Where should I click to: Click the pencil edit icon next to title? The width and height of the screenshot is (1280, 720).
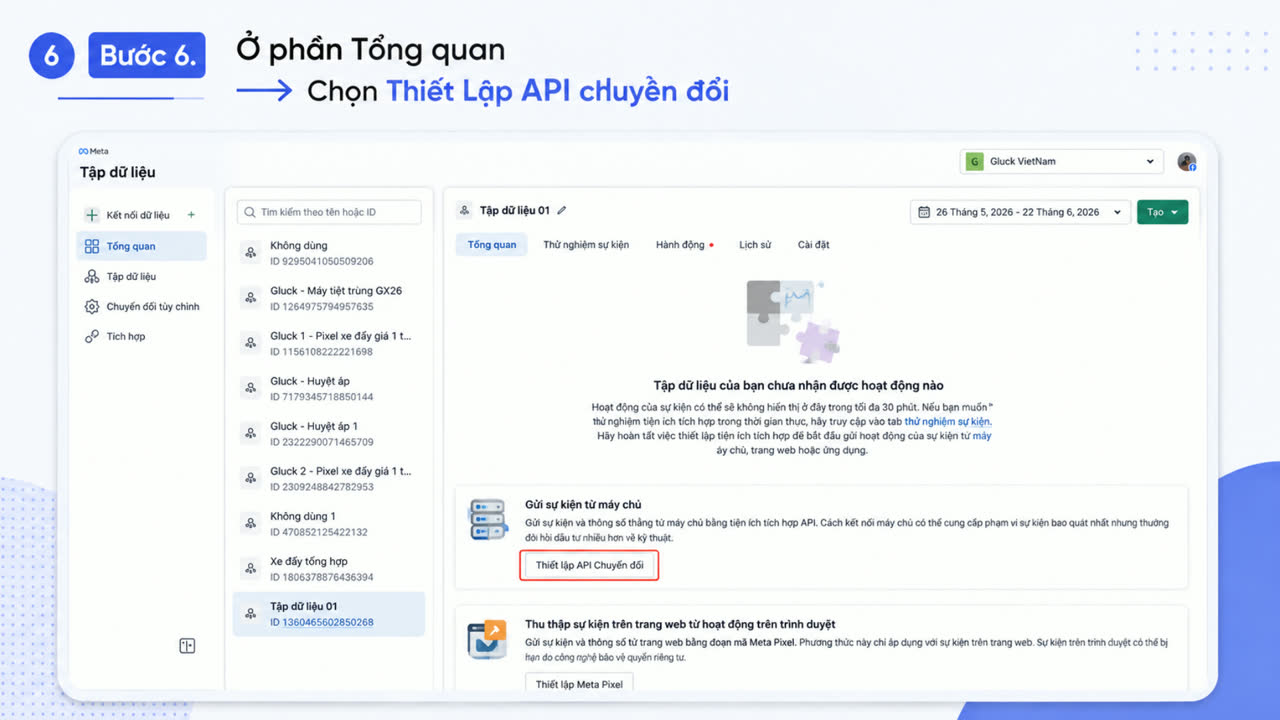click(562, 211)
